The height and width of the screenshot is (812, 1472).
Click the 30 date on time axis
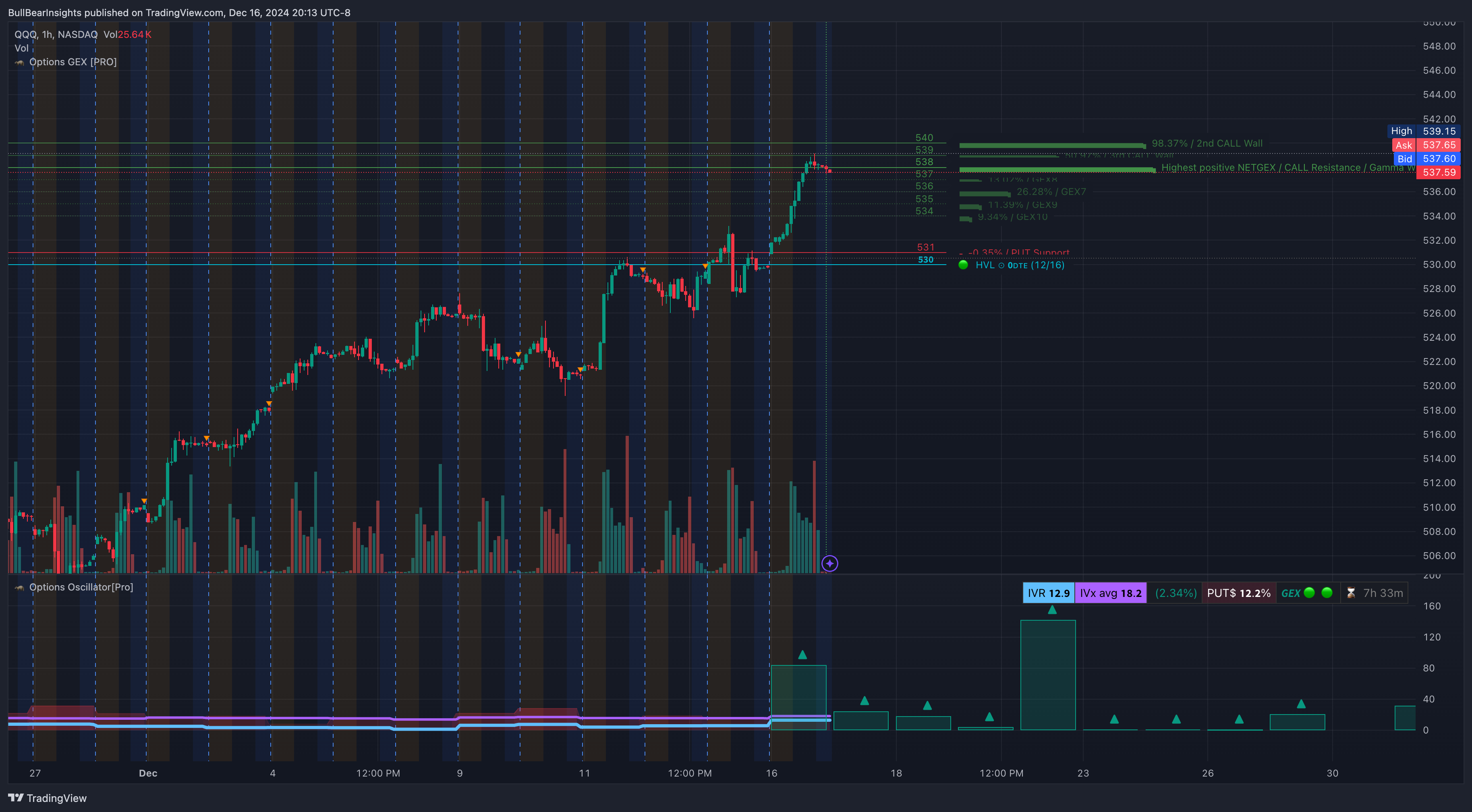(x=1332, y=773)
